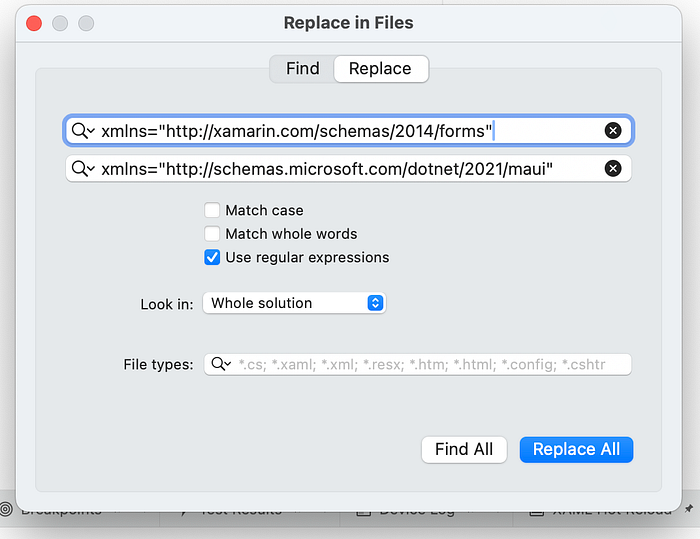Switch to the Find tab
This screenshot has height=539, width=700.
[302, 69]
